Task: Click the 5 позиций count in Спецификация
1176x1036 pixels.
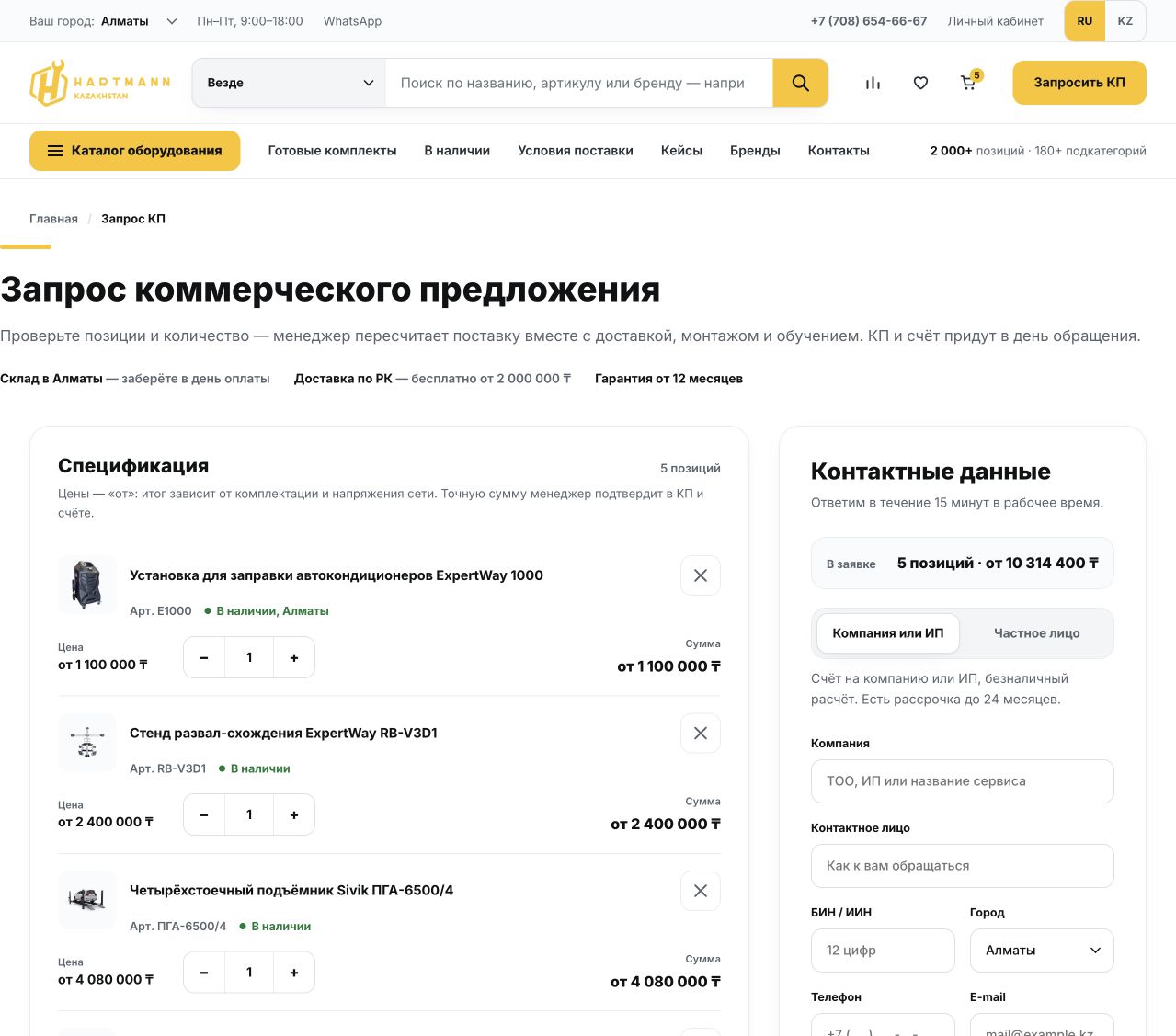Action: click(691, 468)
